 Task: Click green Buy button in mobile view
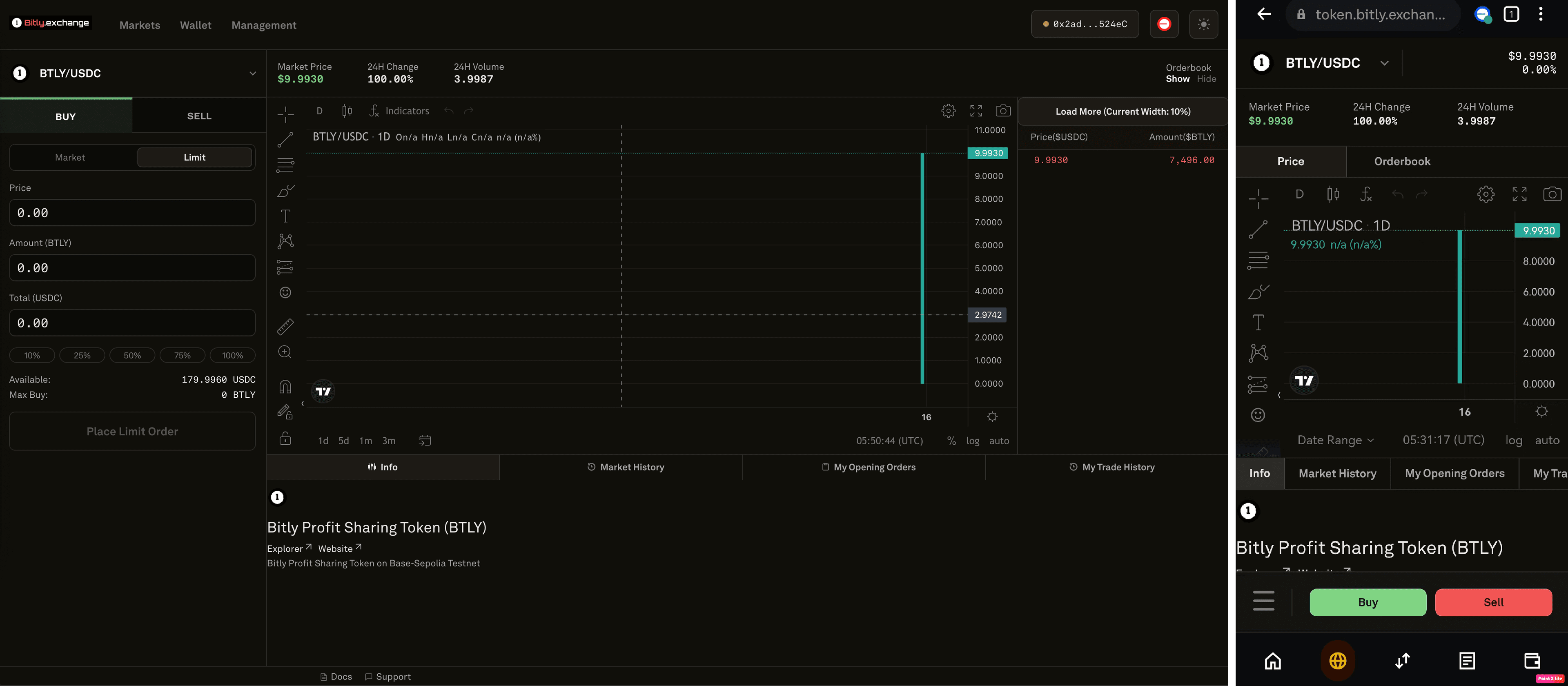coord(1368,603)
